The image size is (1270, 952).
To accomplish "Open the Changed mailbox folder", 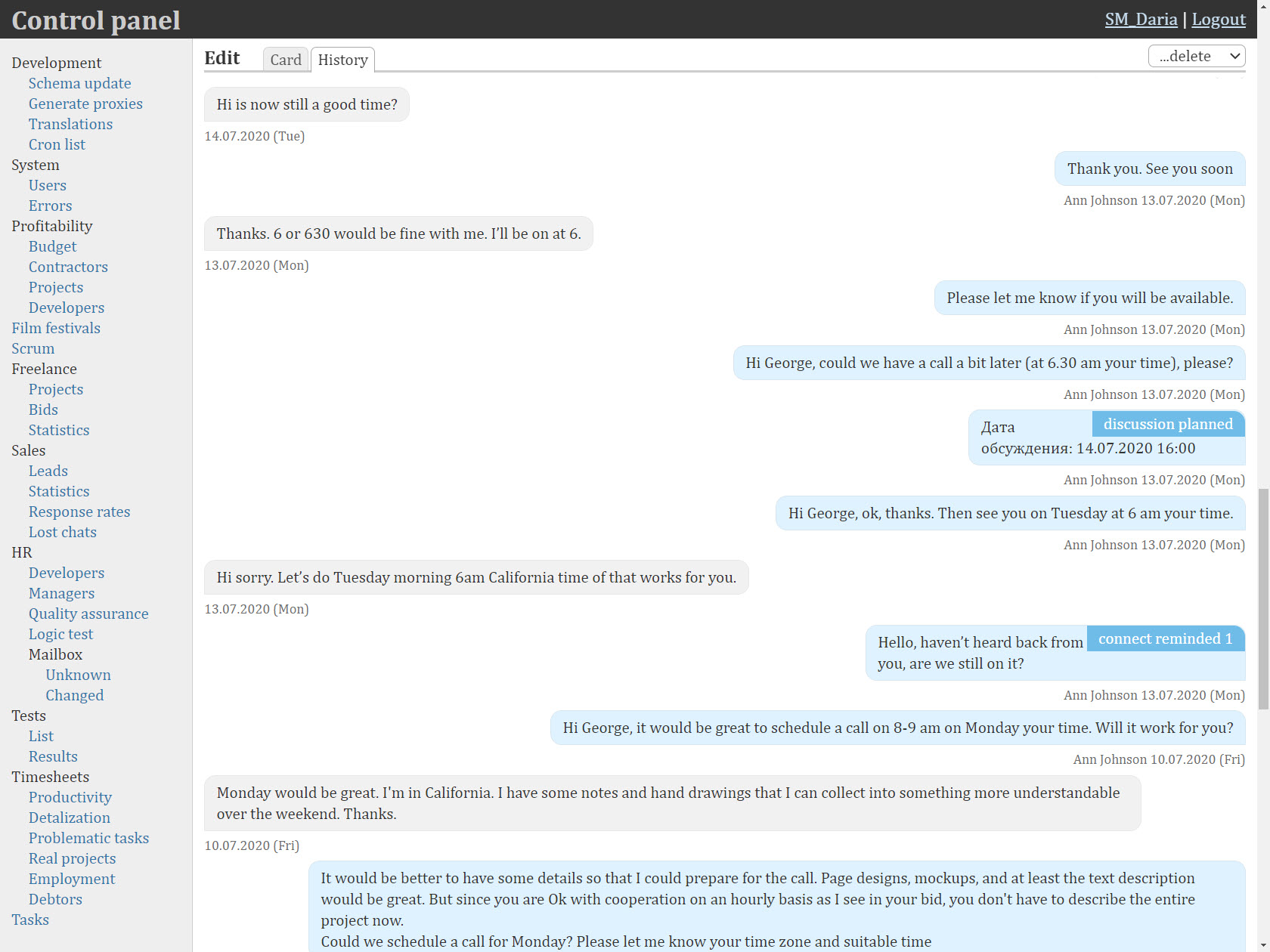I will tap(74, 695).
